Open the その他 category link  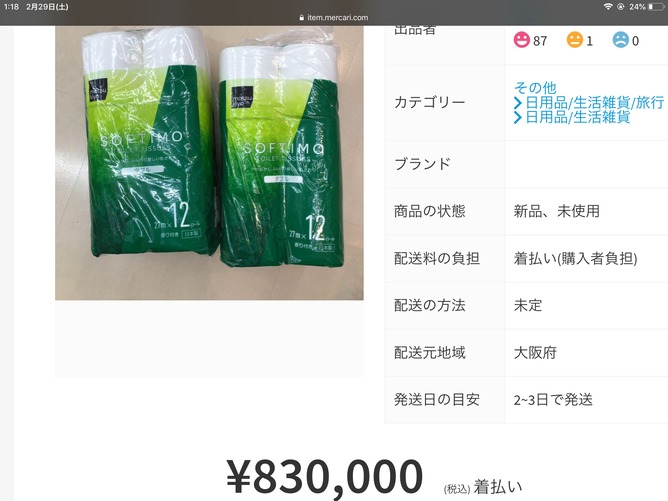point(535,87)
